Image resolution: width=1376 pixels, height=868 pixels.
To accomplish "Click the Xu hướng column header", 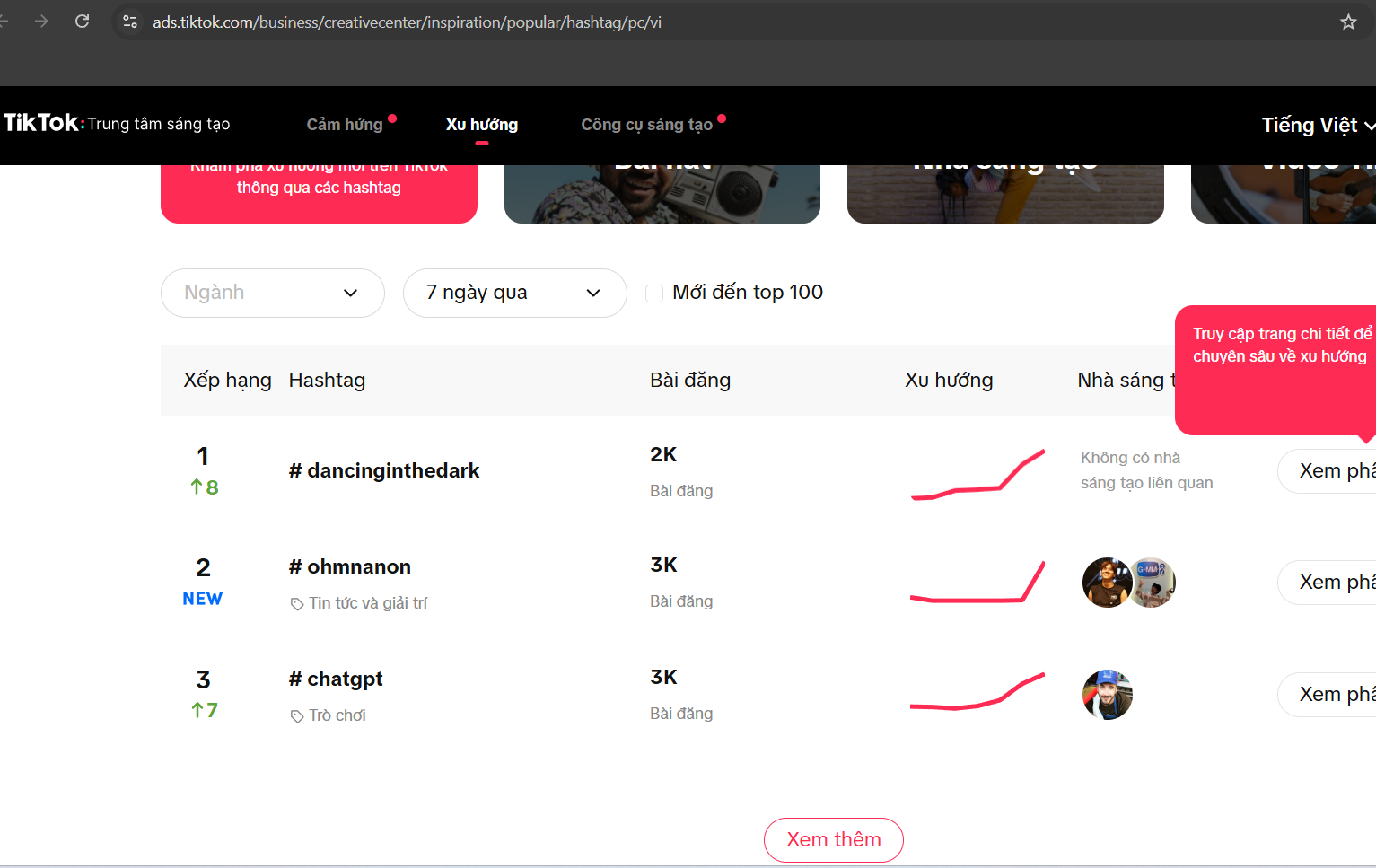I will tap(949, 380).
